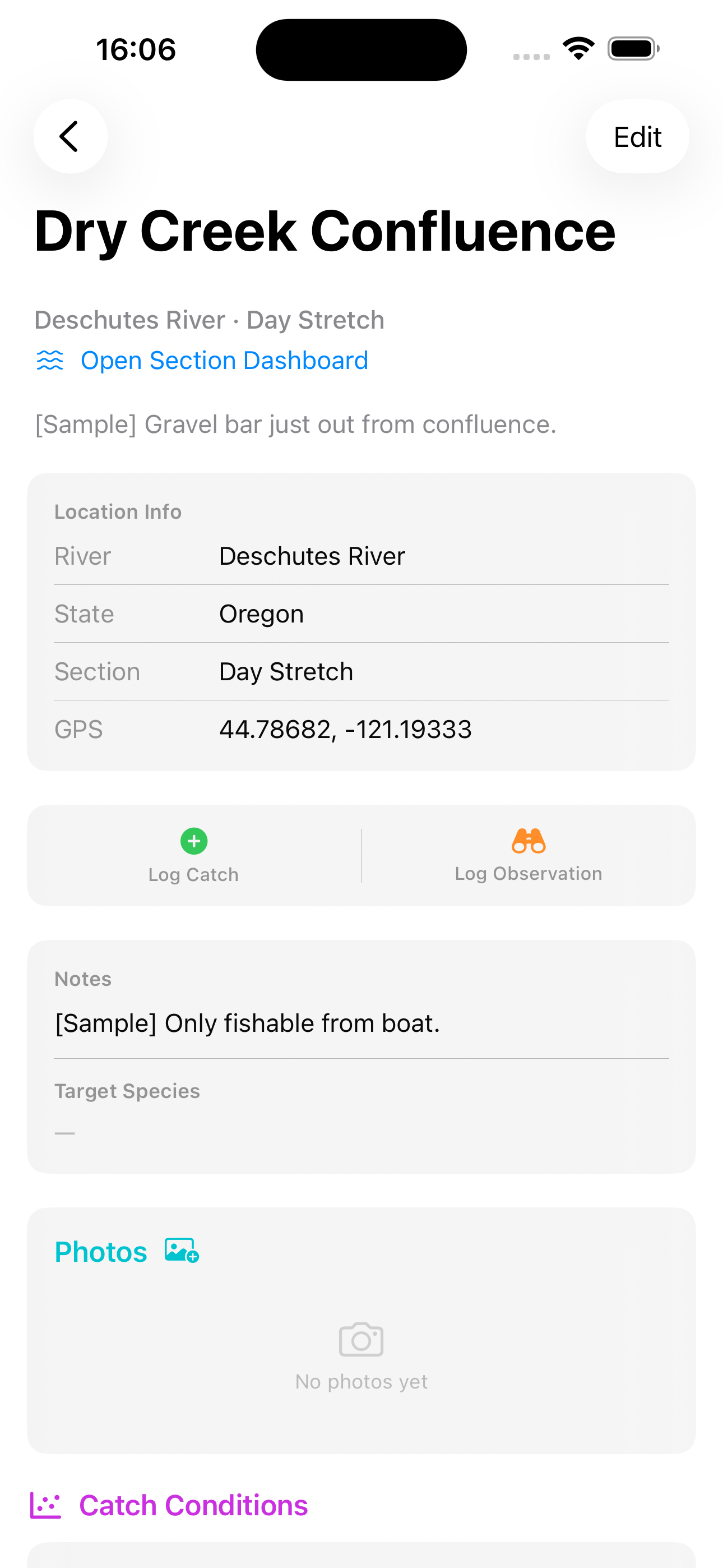Tap the waves icon beside Section Dashboard
This screenshot has width=723, height=1568.
(x=50, y=361)
